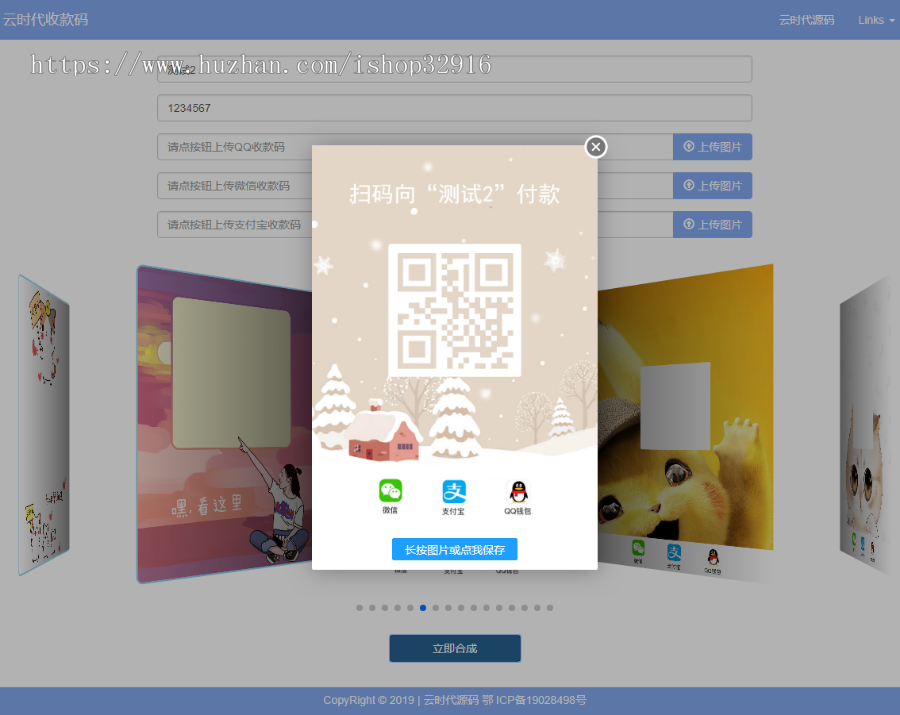Open the 云时代源码 navbar link
Screen dimensions: 900x715
pos(806,20)
